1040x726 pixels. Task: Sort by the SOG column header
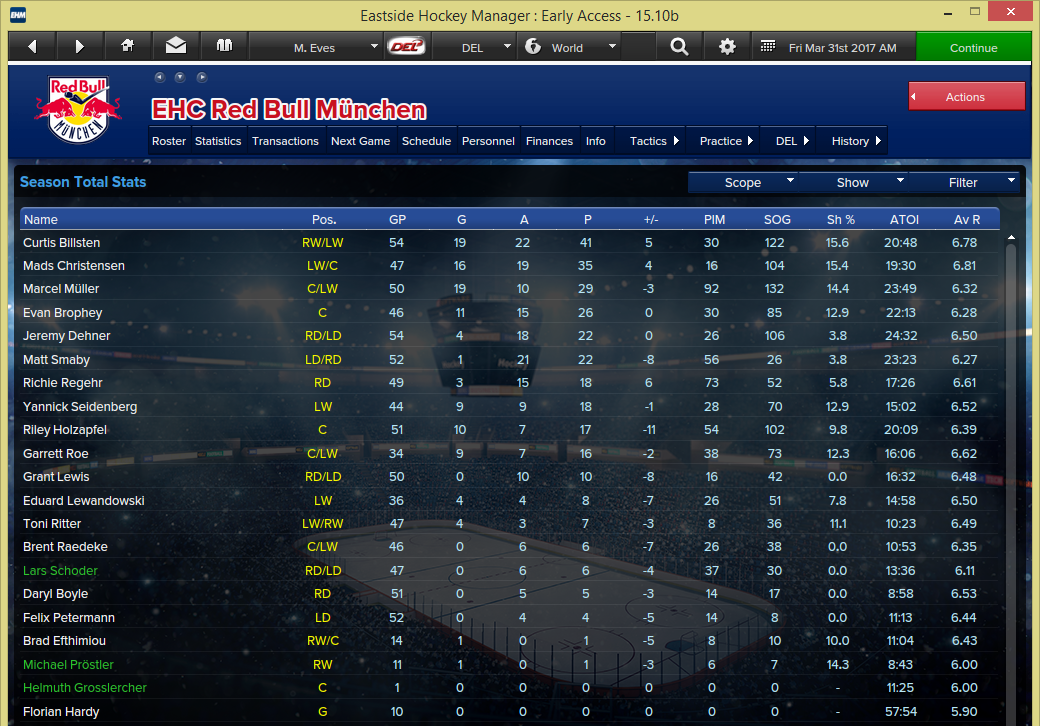point(777,219)
